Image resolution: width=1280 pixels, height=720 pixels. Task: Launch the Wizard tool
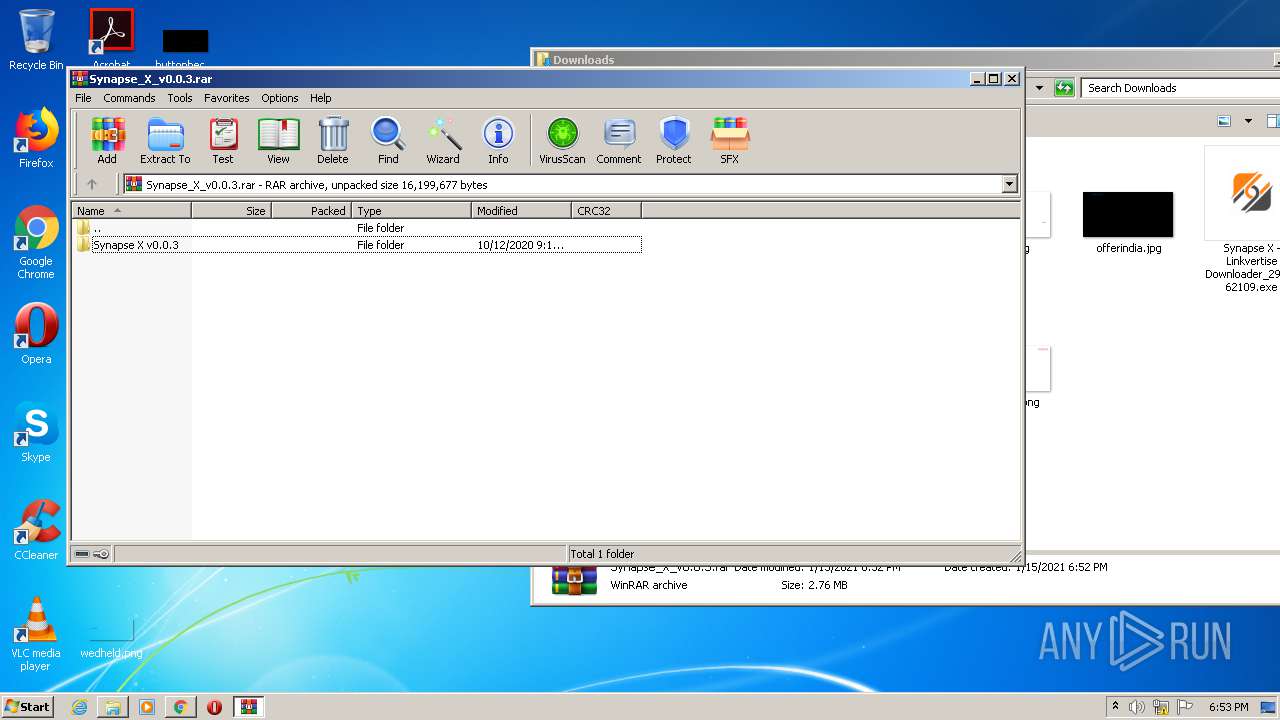(x=443, y=141)
